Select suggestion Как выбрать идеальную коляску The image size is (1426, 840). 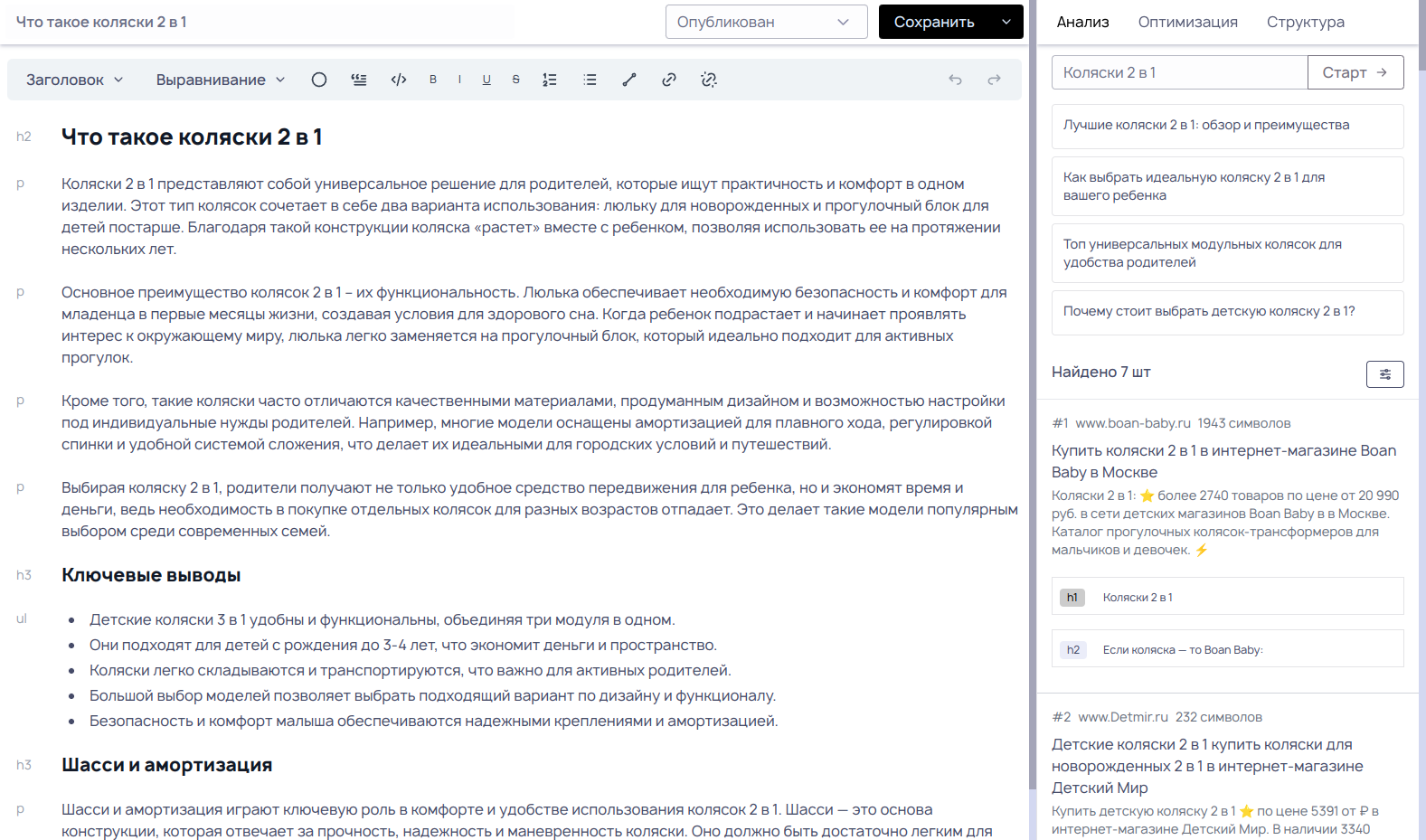1227,186
